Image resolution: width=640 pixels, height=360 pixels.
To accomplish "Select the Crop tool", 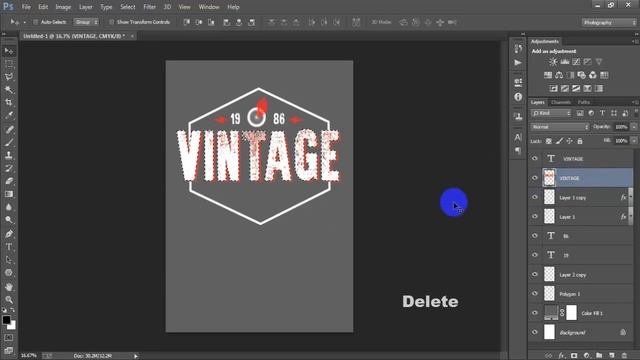I will (9, 102).
